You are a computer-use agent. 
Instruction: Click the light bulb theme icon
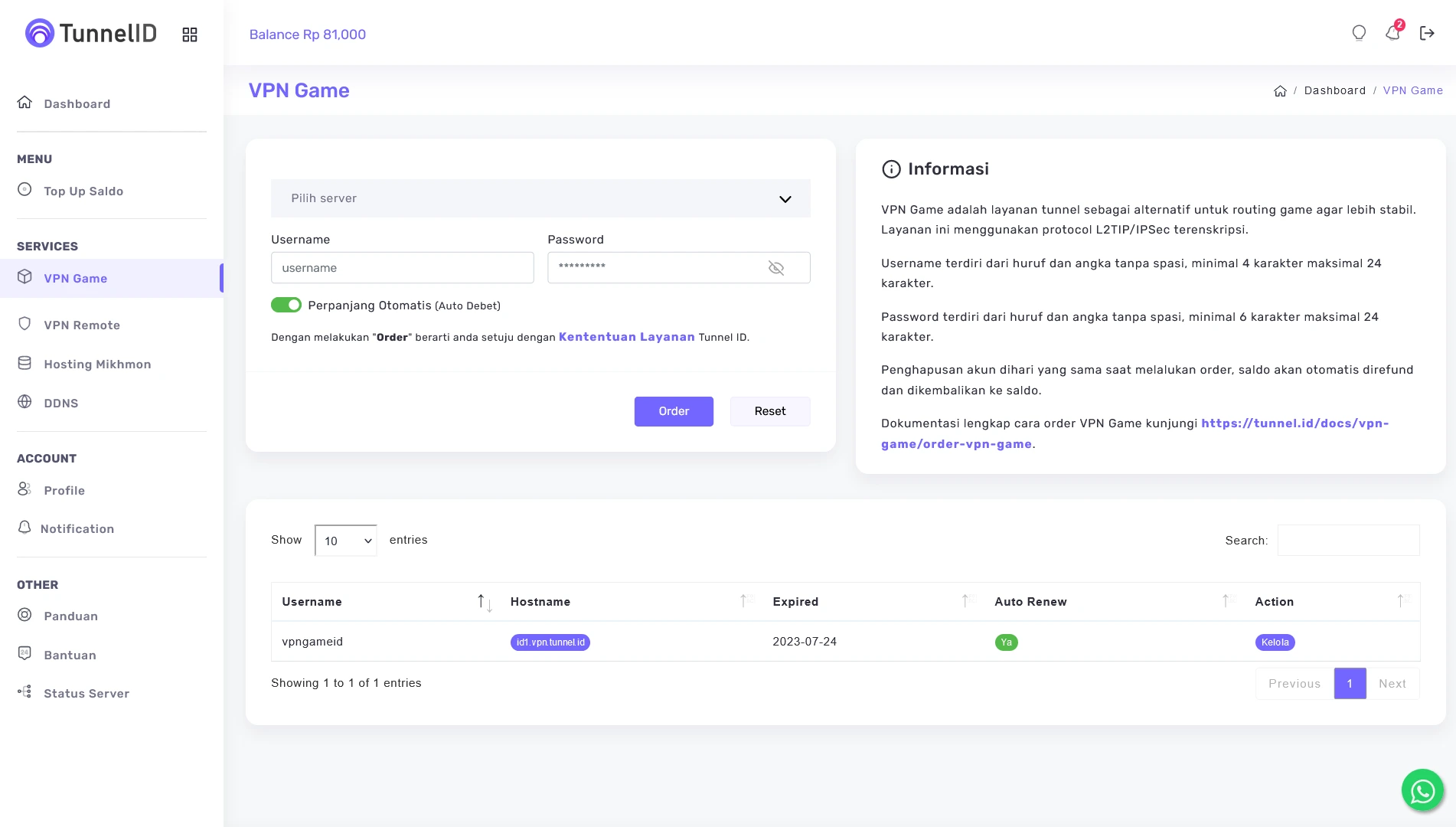tap(1359, 33)
